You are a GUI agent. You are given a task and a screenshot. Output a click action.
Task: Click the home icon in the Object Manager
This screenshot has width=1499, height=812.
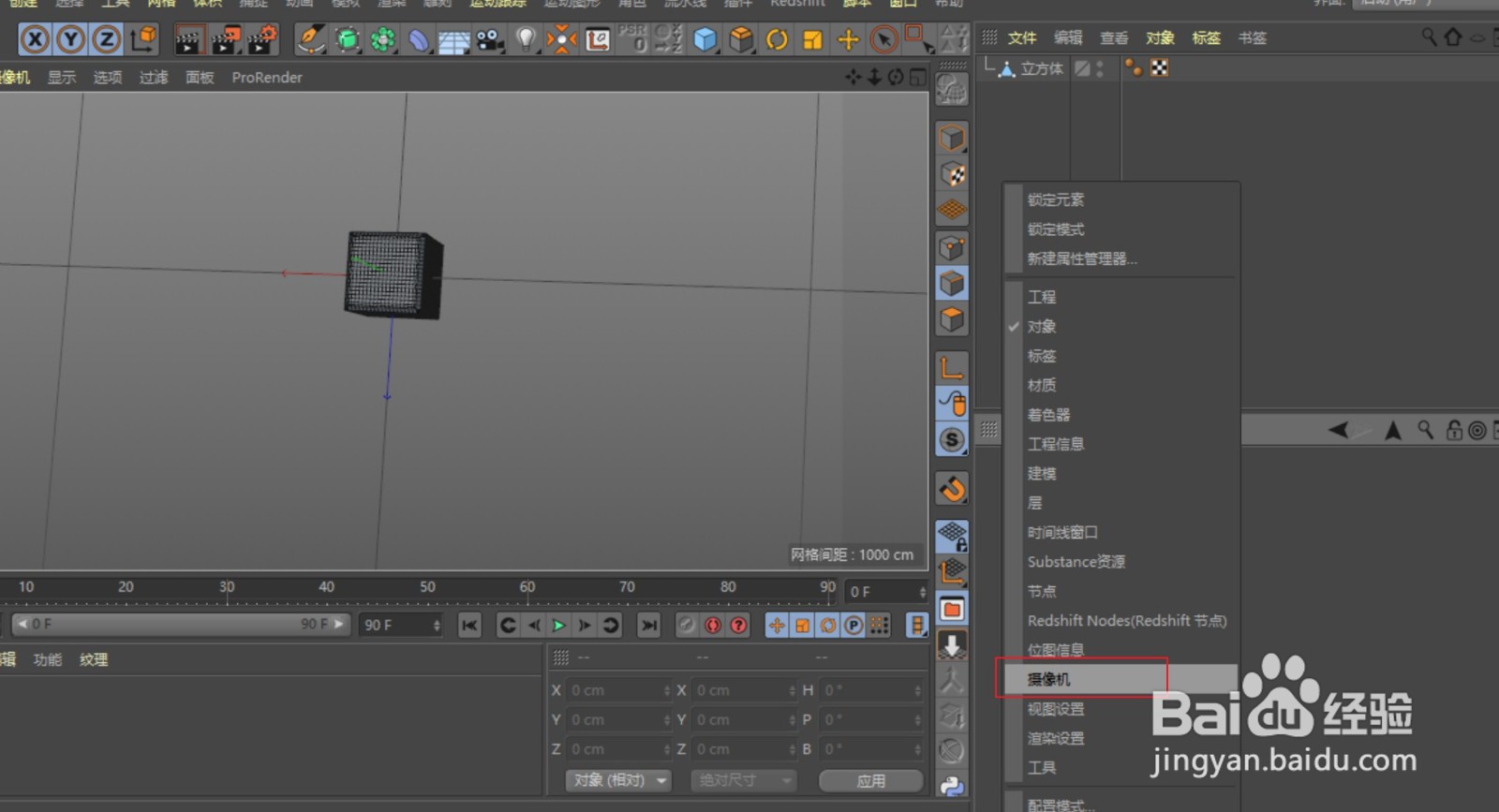point(1453,37)
